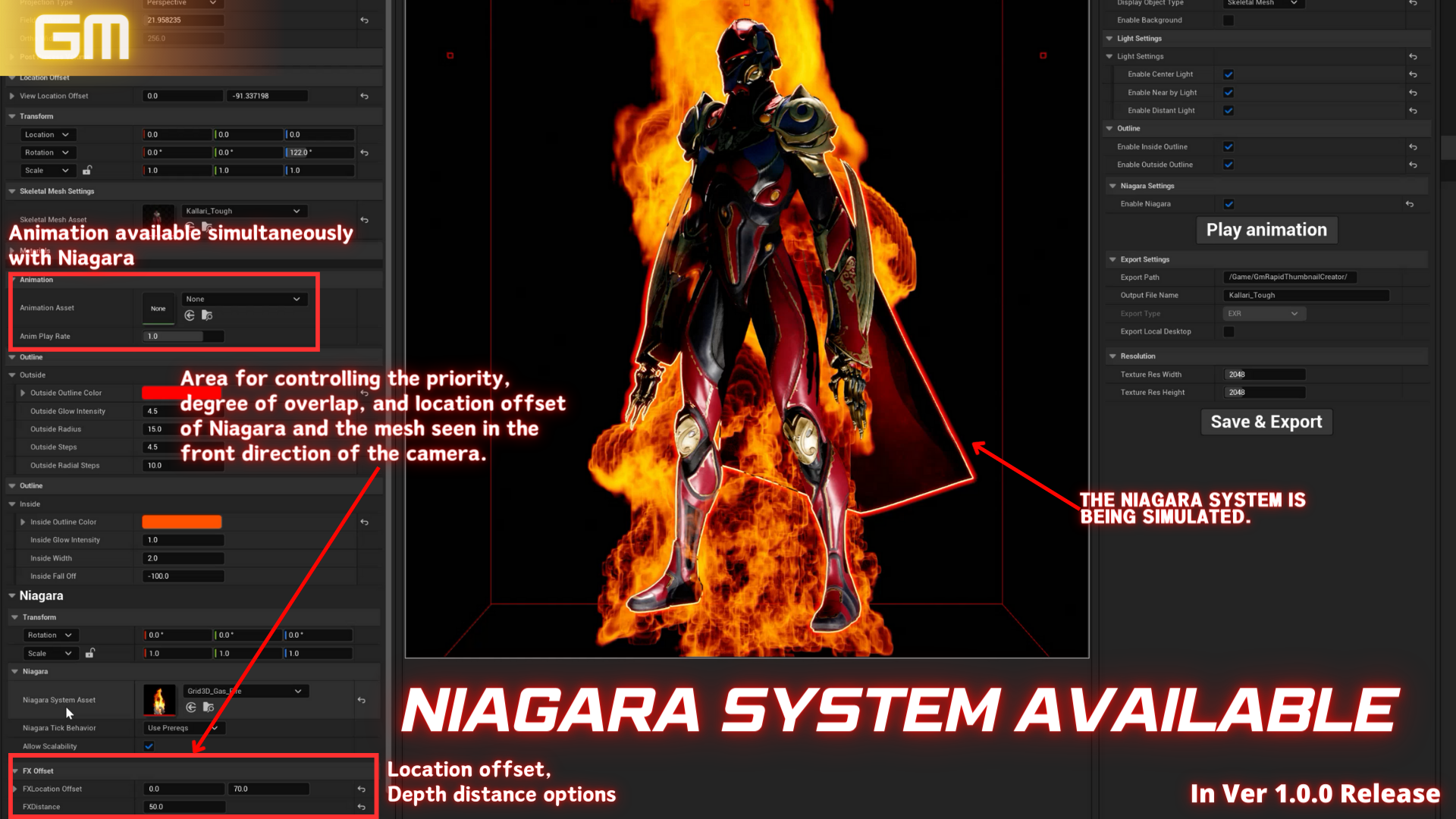Reset Enable Distant Light to default
Viewport: 1456px width, 819px height.
point(1413,111)
